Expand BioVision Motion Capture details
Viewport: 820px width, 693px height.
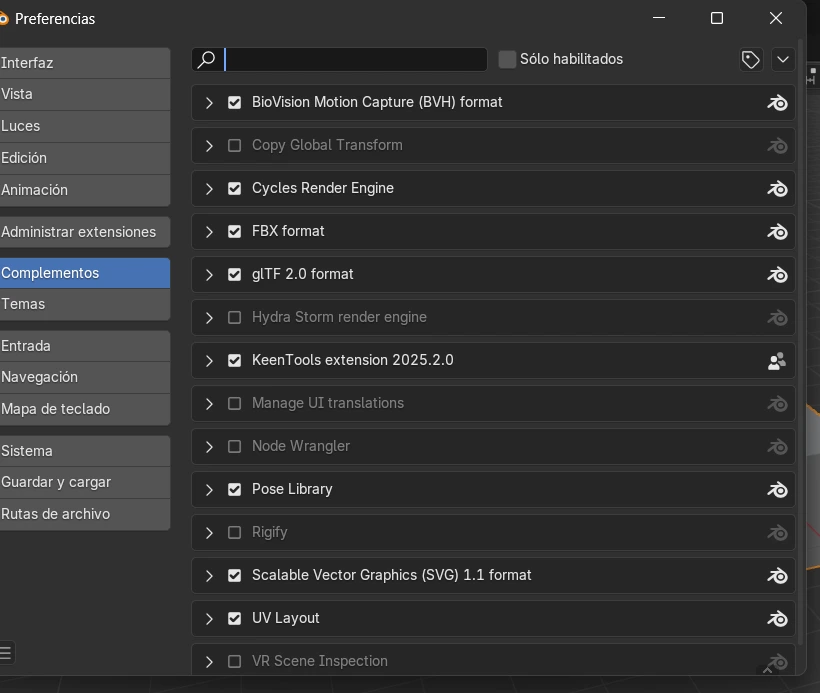click(x=209, y=103)
